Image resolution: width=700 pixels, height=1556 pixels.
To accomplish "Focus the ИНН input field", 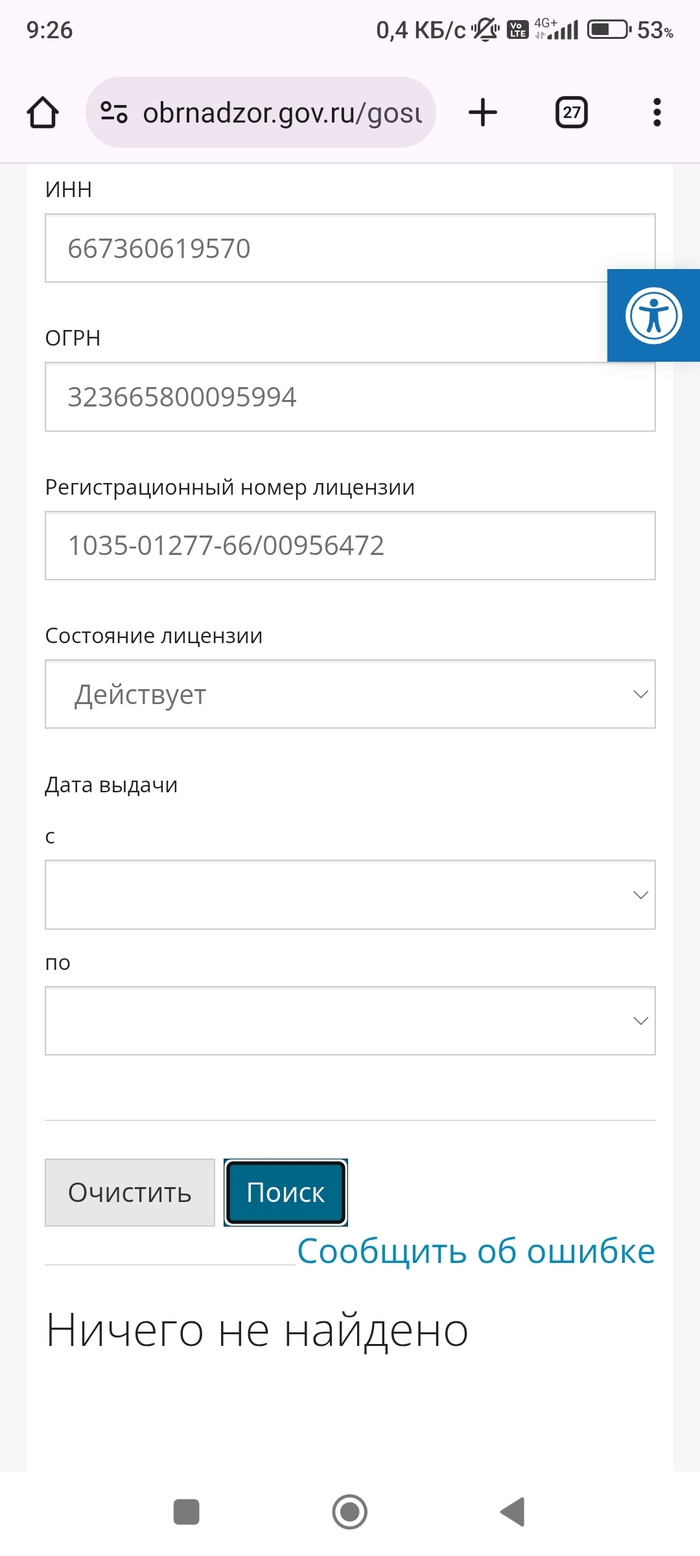I will point(350,248).
